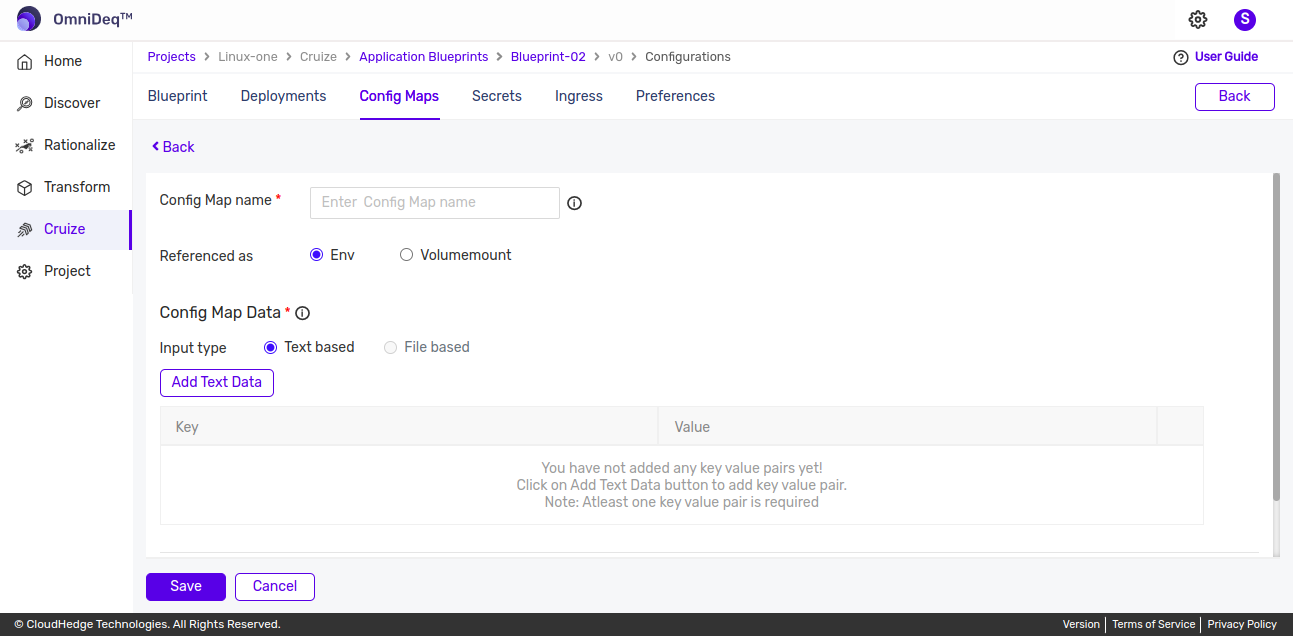Click Linux-one breadcrumb

pos(248,57)
